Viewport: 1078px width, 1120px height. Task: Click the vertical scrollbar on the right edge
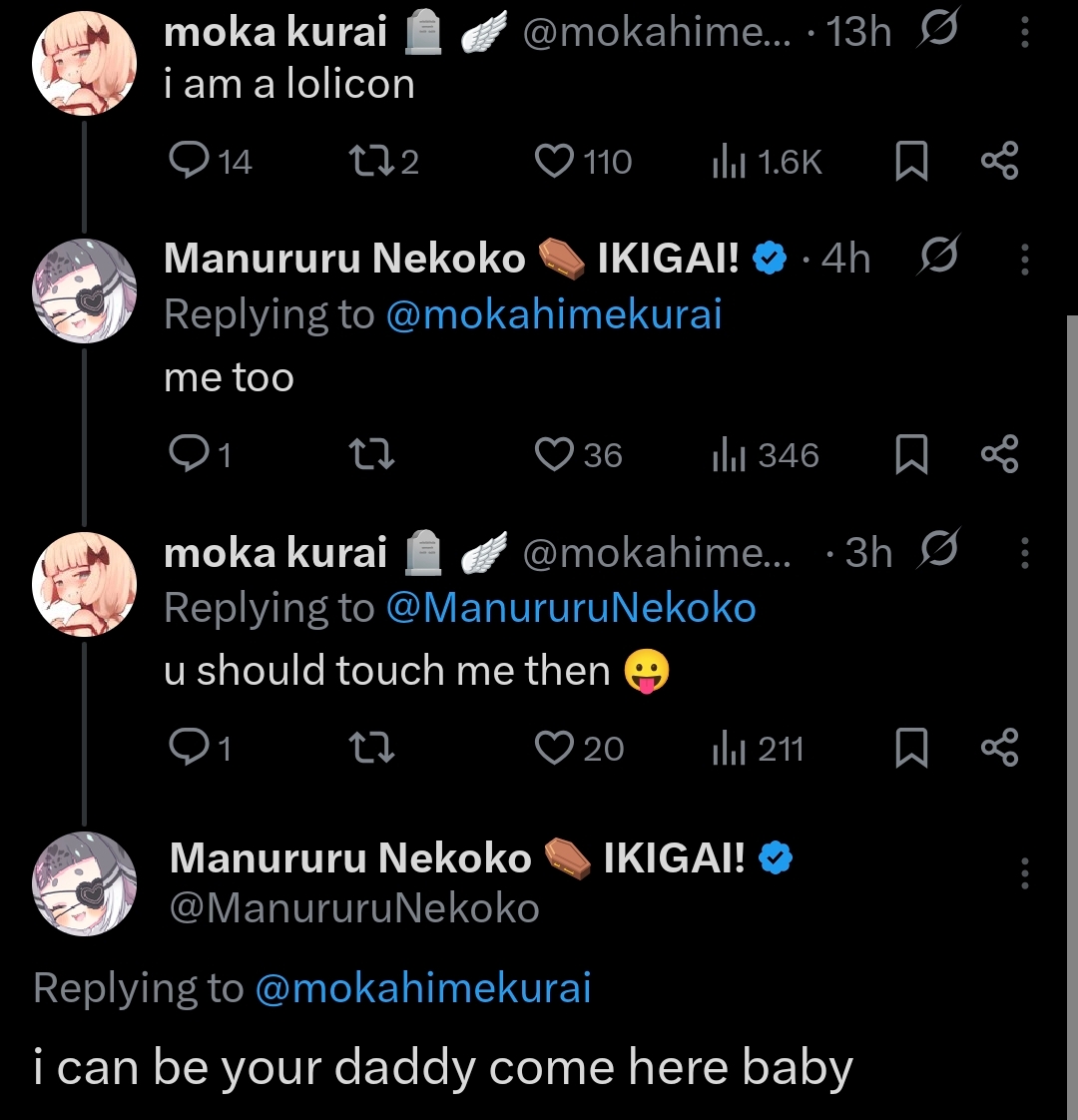click(1071, 599)
